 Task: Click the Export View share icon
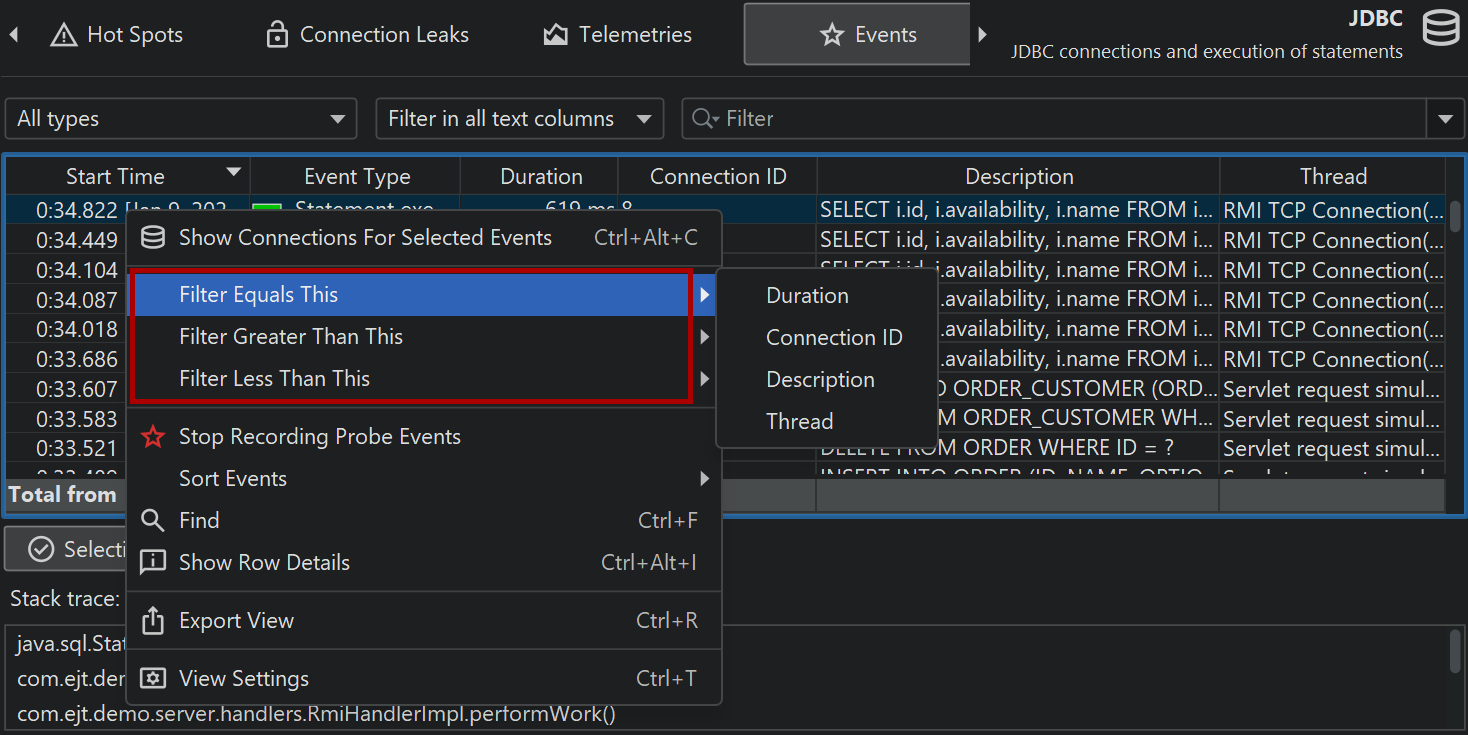coord(153,621)
